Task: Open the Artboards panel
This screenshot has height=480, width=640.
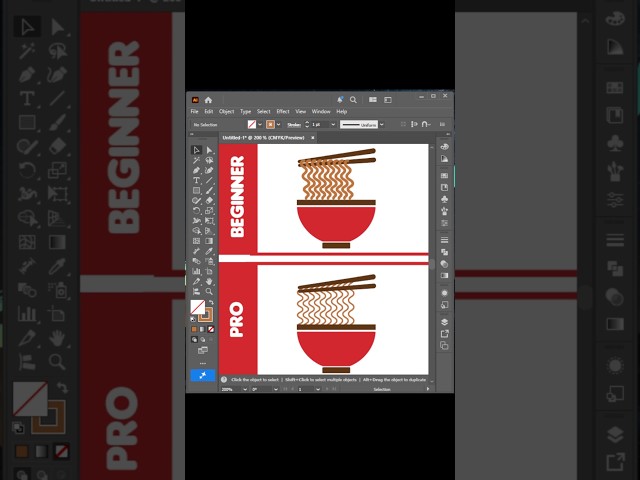Action: tap(444, 346)
